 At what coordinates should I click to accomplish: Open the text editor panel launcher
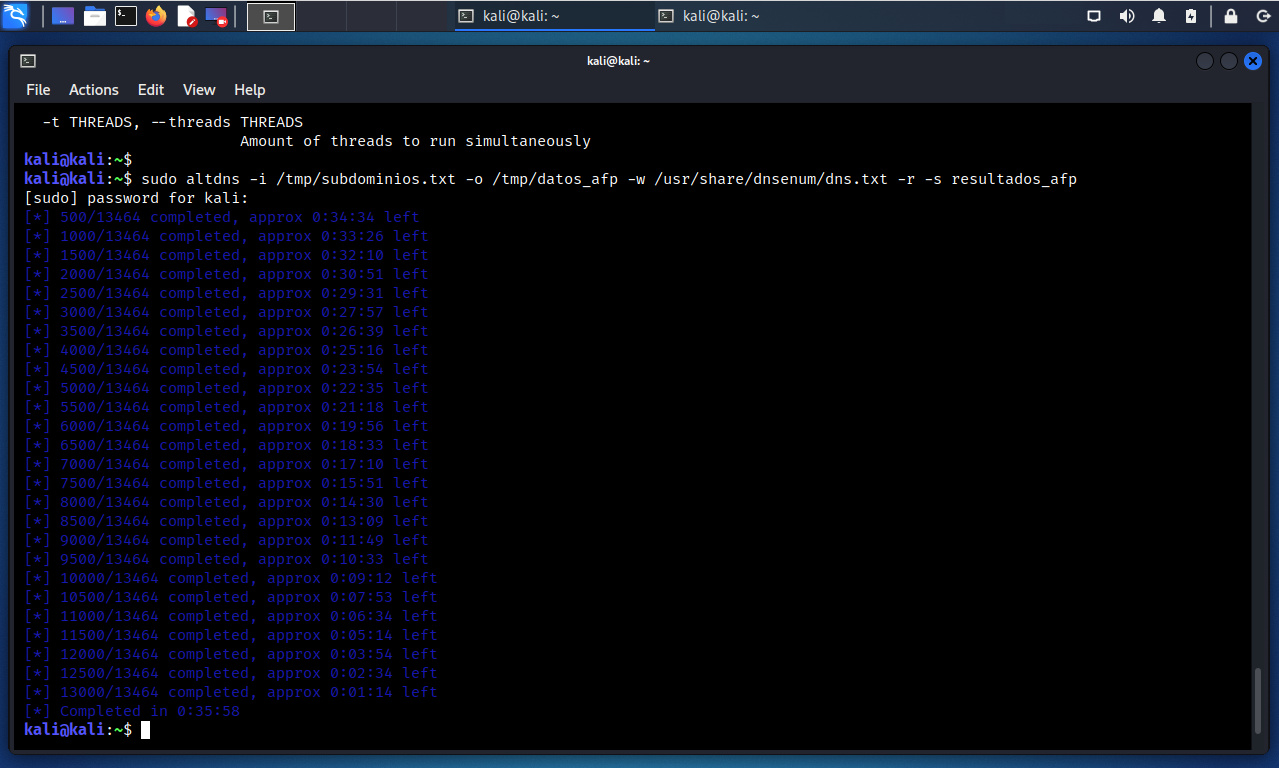186,16
